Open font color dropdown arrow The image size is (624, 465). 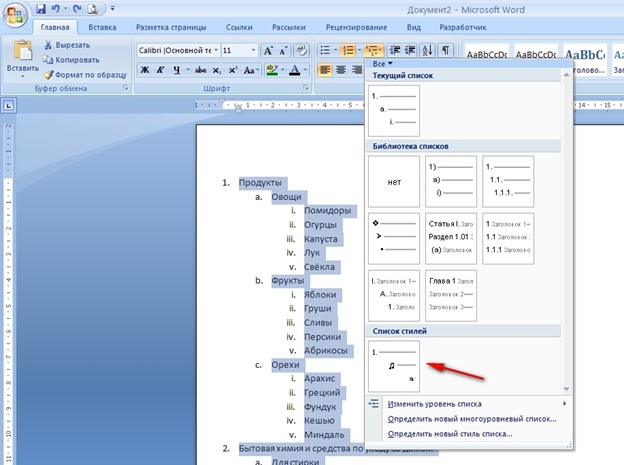click(x=305, y=70)
